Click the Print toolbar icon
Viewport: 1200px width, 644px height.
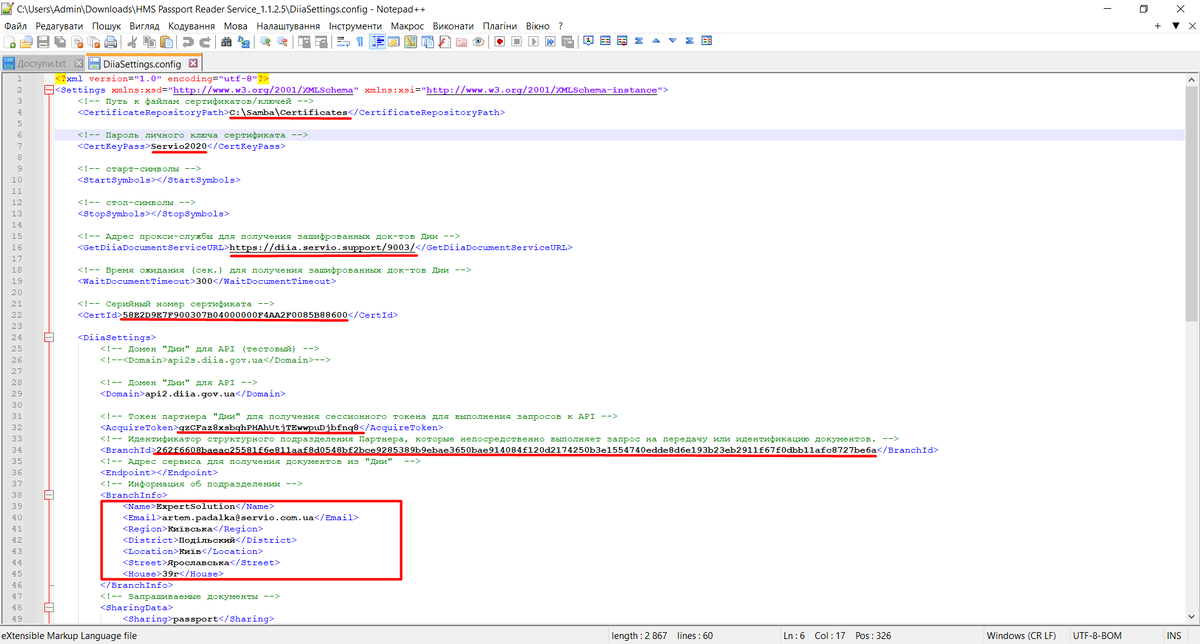click(x=109, y=42)
